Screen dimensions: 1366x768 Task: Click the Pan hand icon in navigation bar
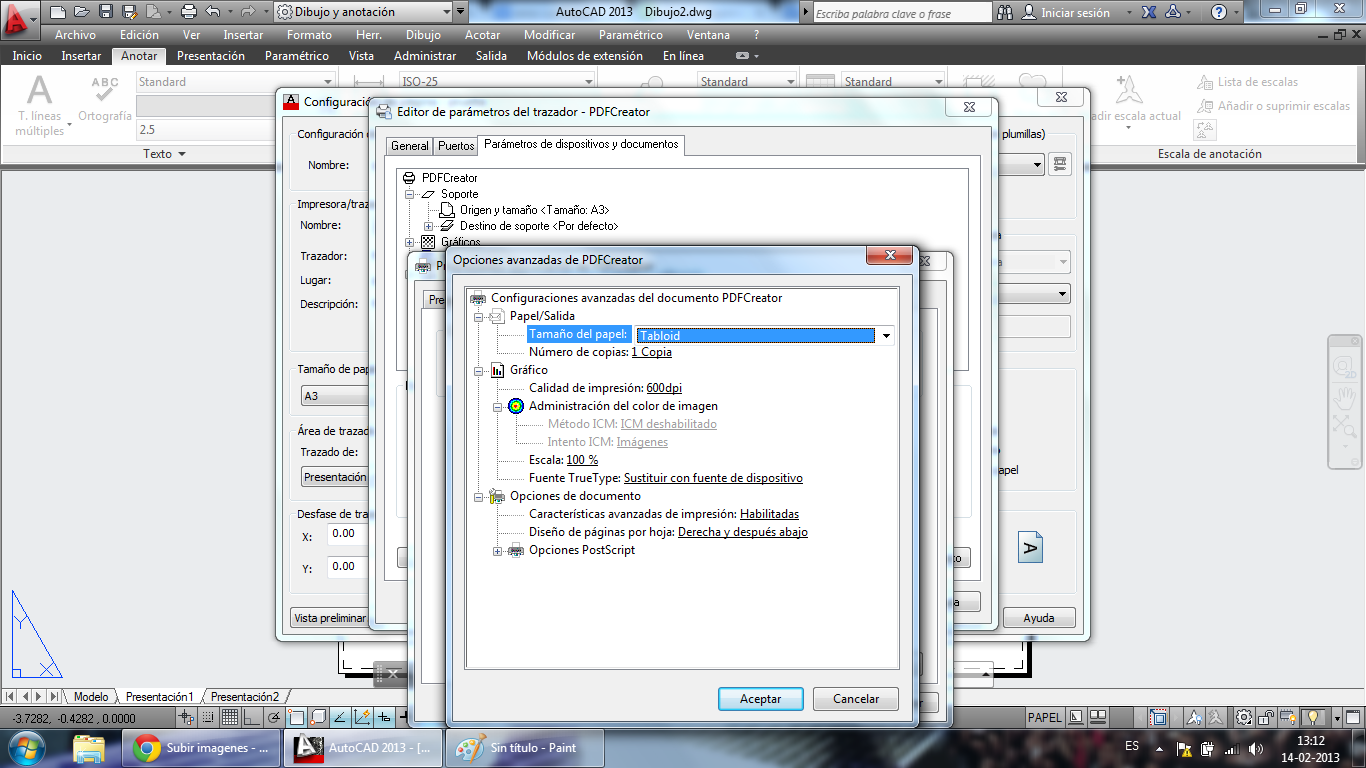point(1344,397)
